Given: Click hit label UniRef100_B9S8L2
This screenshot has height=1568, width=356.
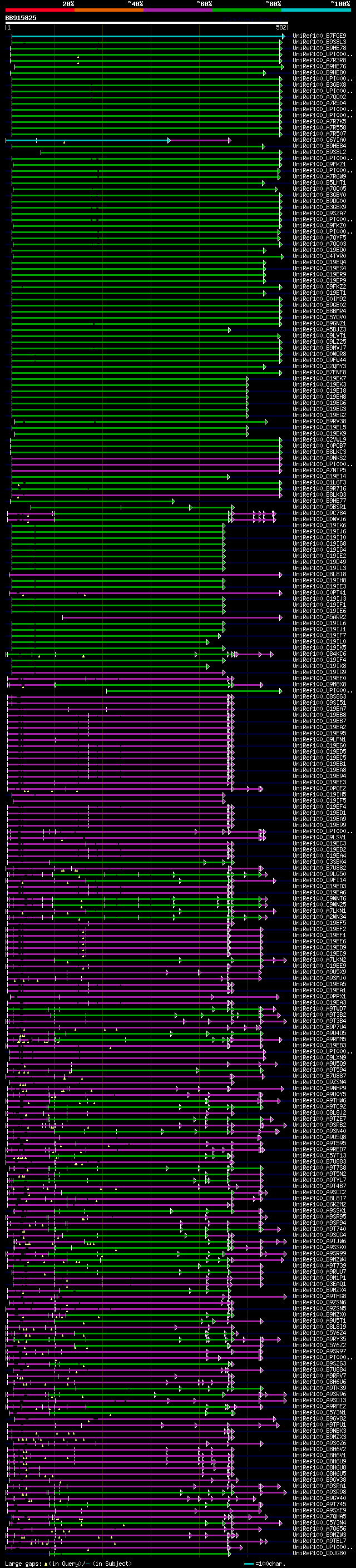Looking at the screenshot, I should [319, 152].
